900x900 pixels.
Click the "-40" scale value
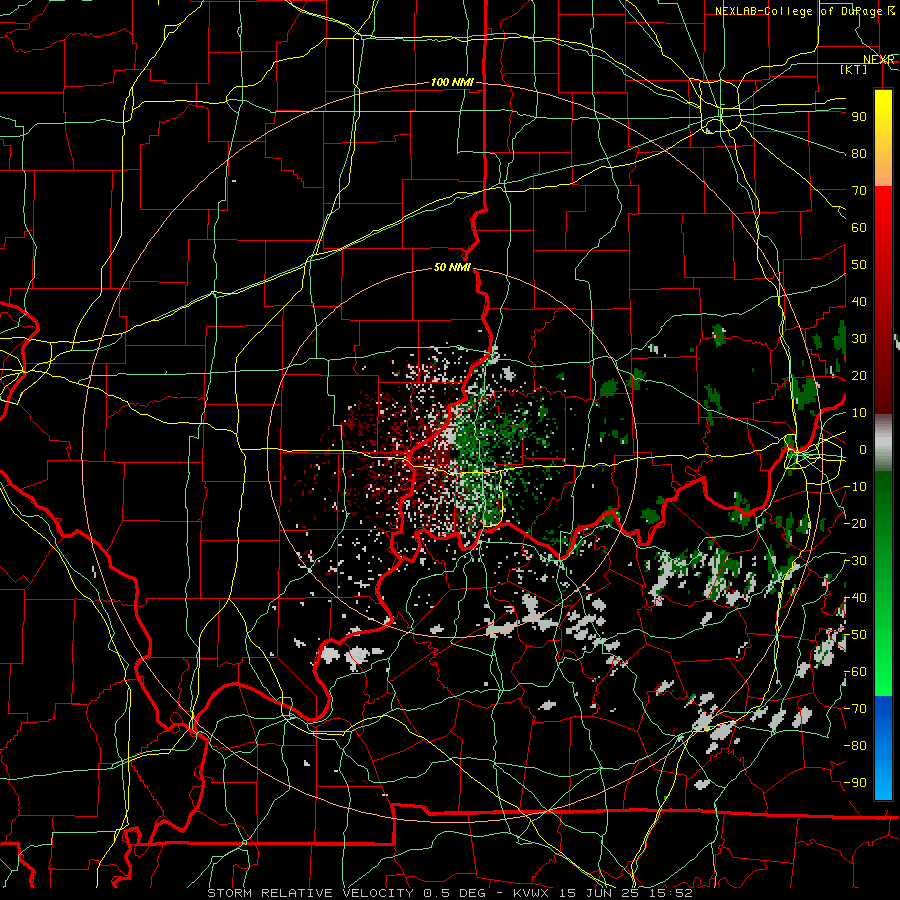855,598
